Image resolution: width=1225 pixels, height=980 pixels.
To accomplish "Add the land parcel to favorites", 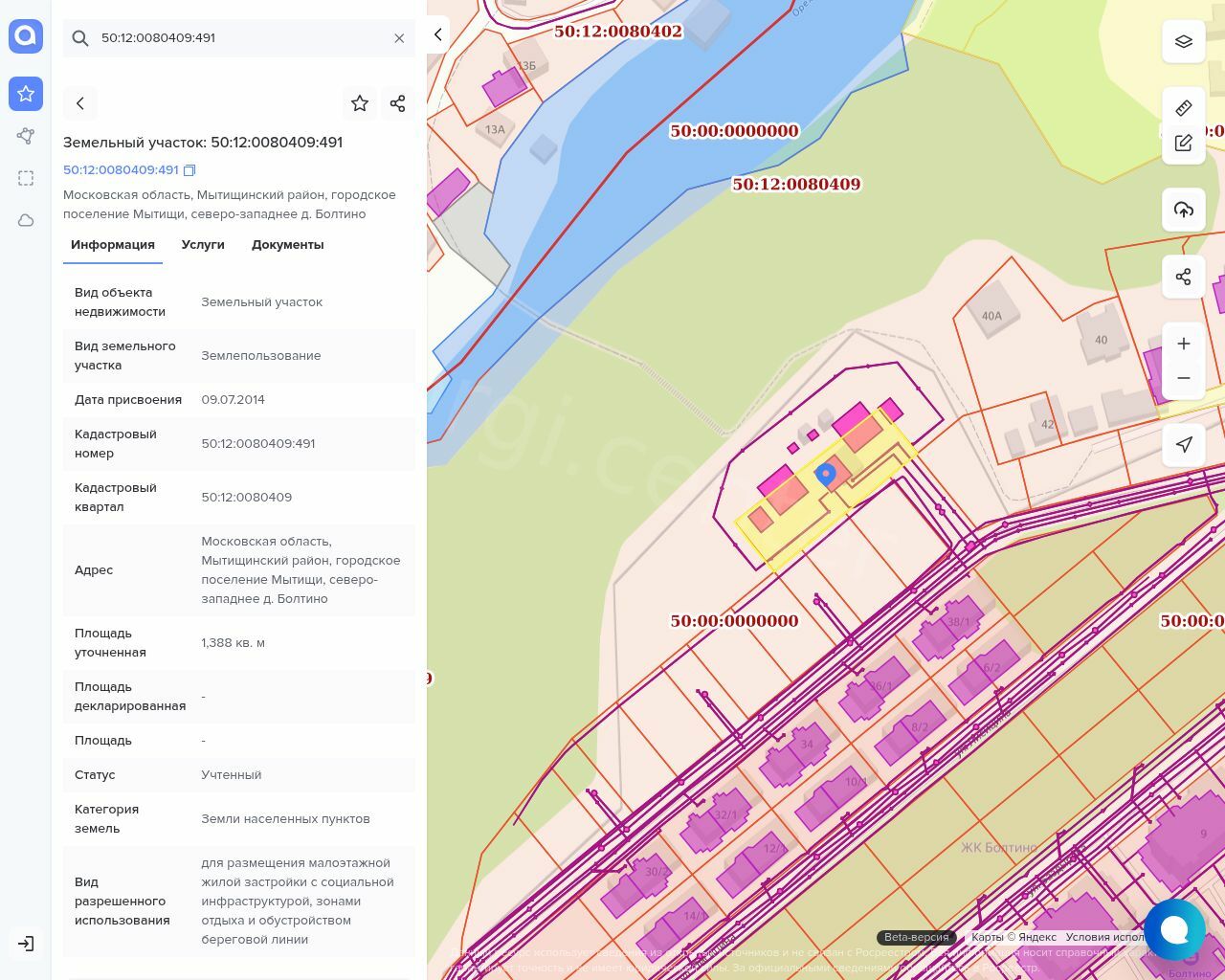I will pyautogui.click(x=360, y=103).
